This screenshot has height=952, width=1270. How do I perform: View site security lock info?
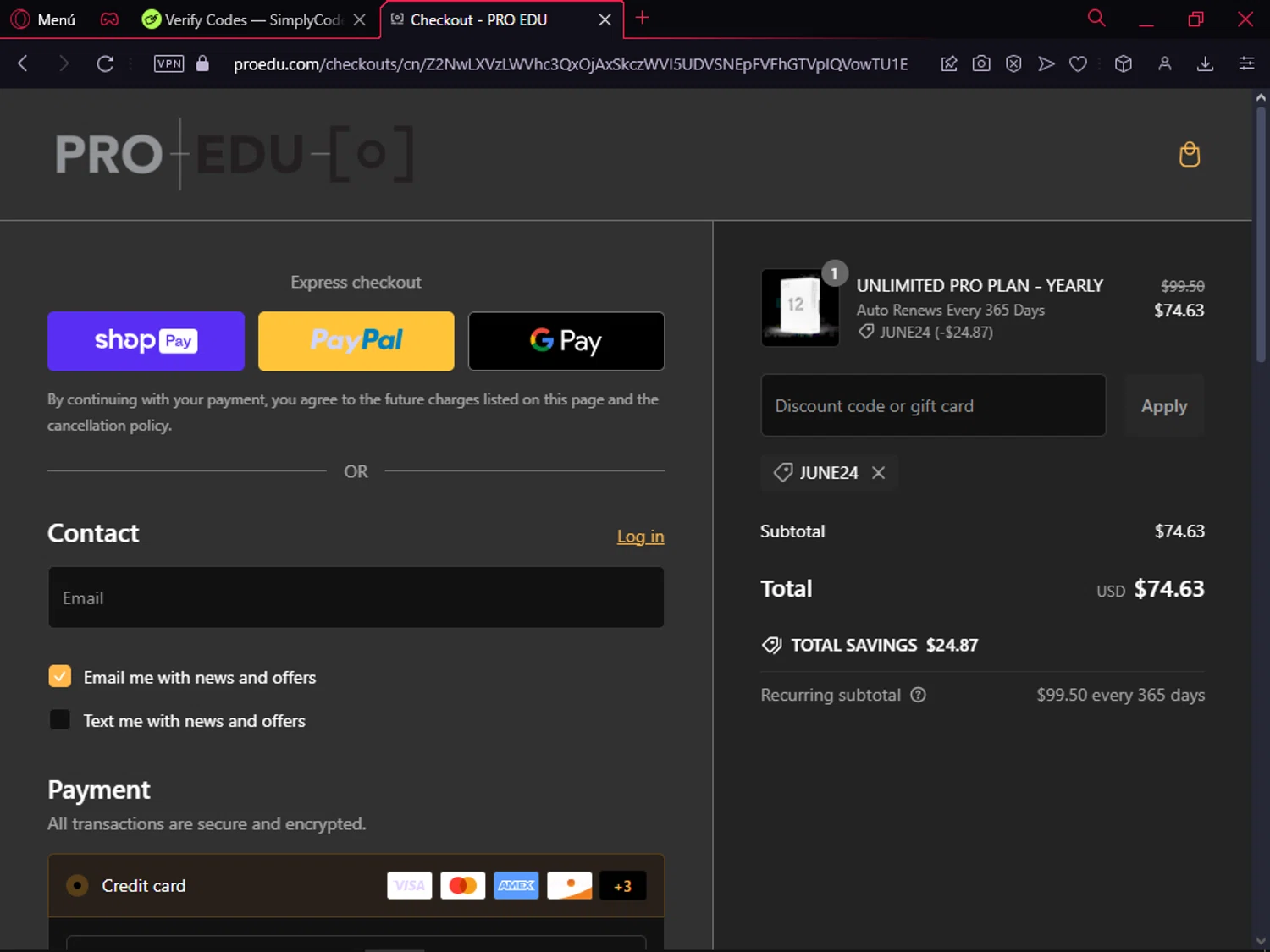[202, 63]
